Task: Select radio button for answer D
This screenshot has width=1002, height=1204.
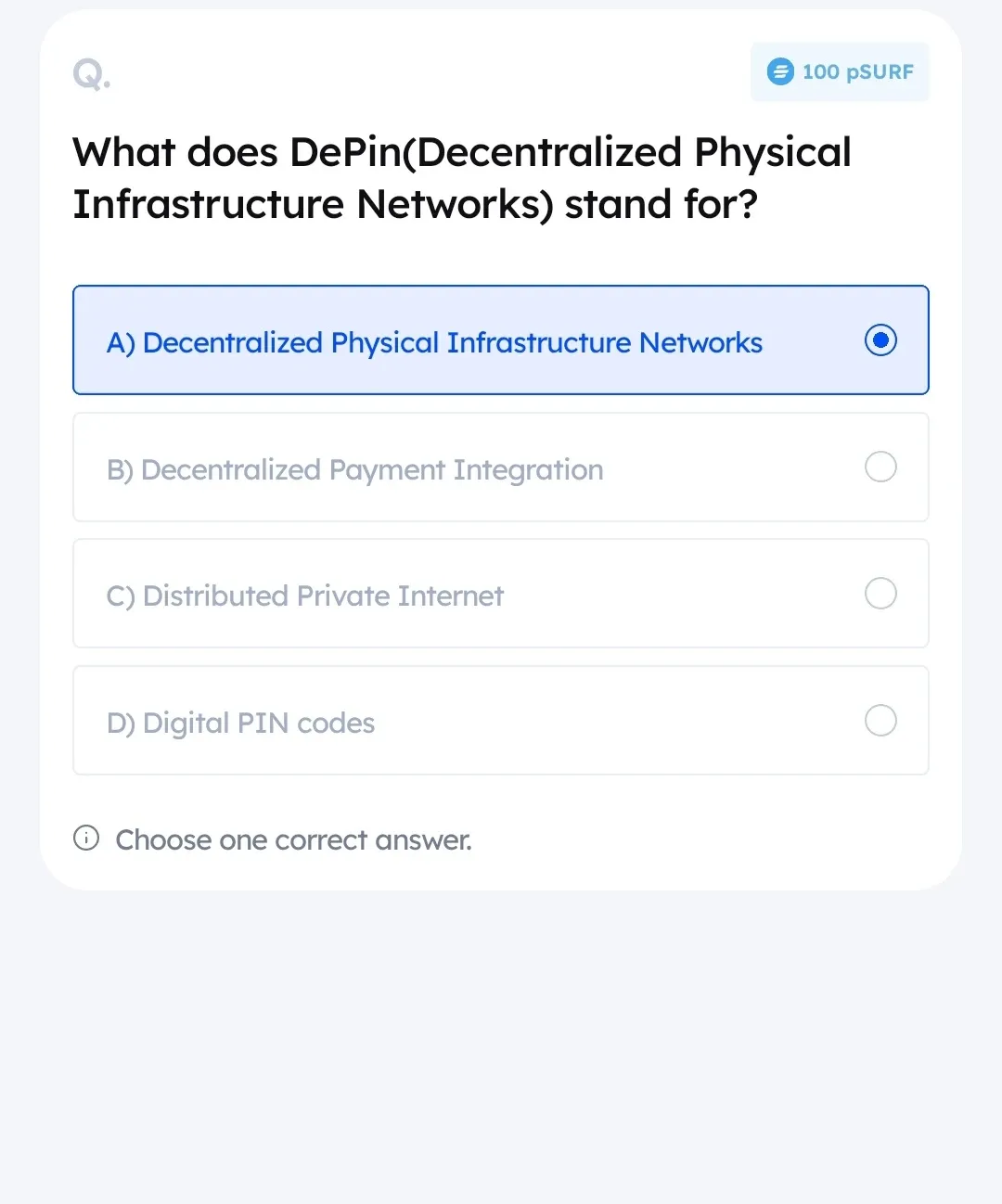Action: point(880,720)
